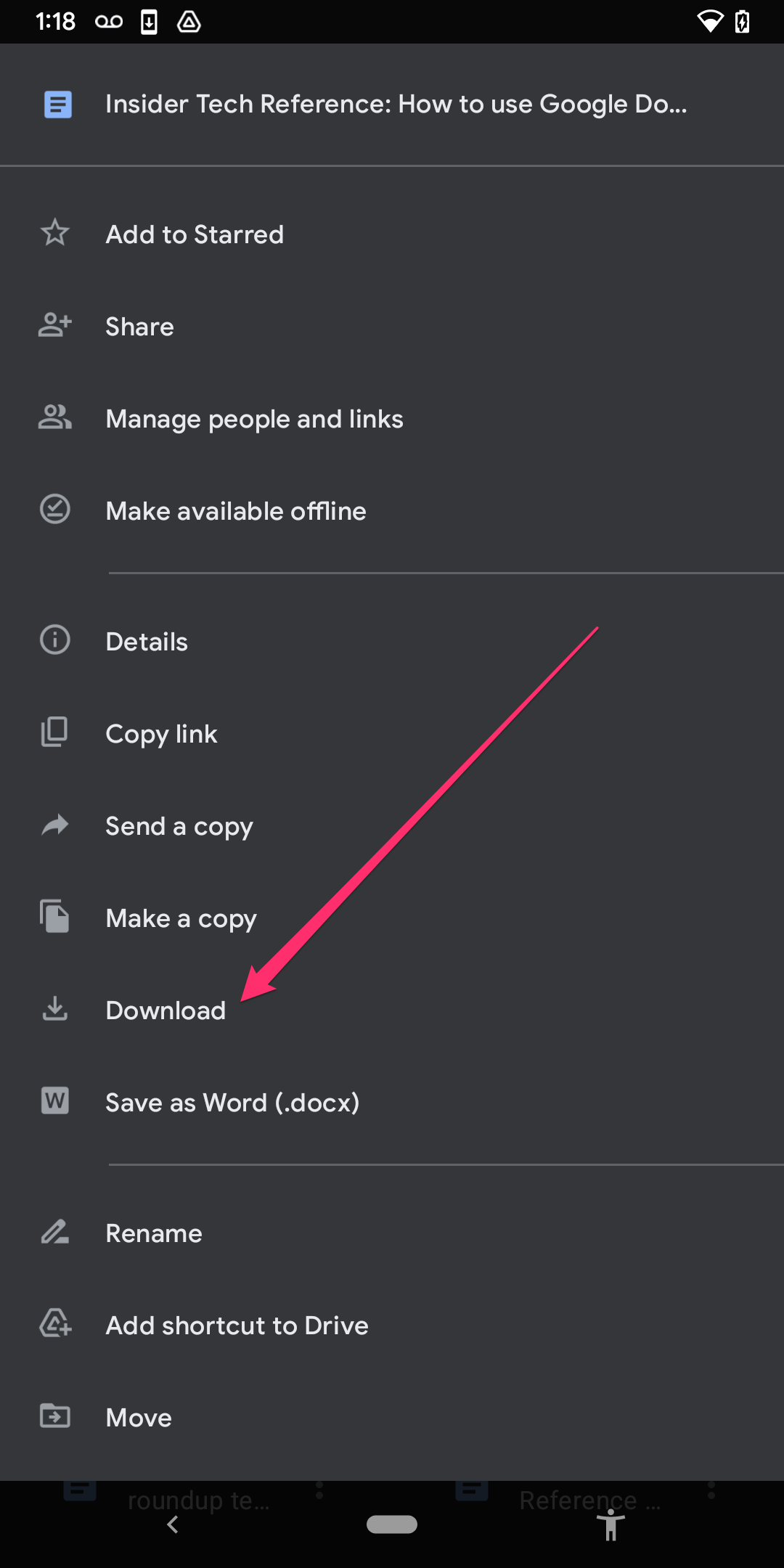
Task: Tap the duplicate file icon beside Make a copy
Action: (x=54, y=916)
